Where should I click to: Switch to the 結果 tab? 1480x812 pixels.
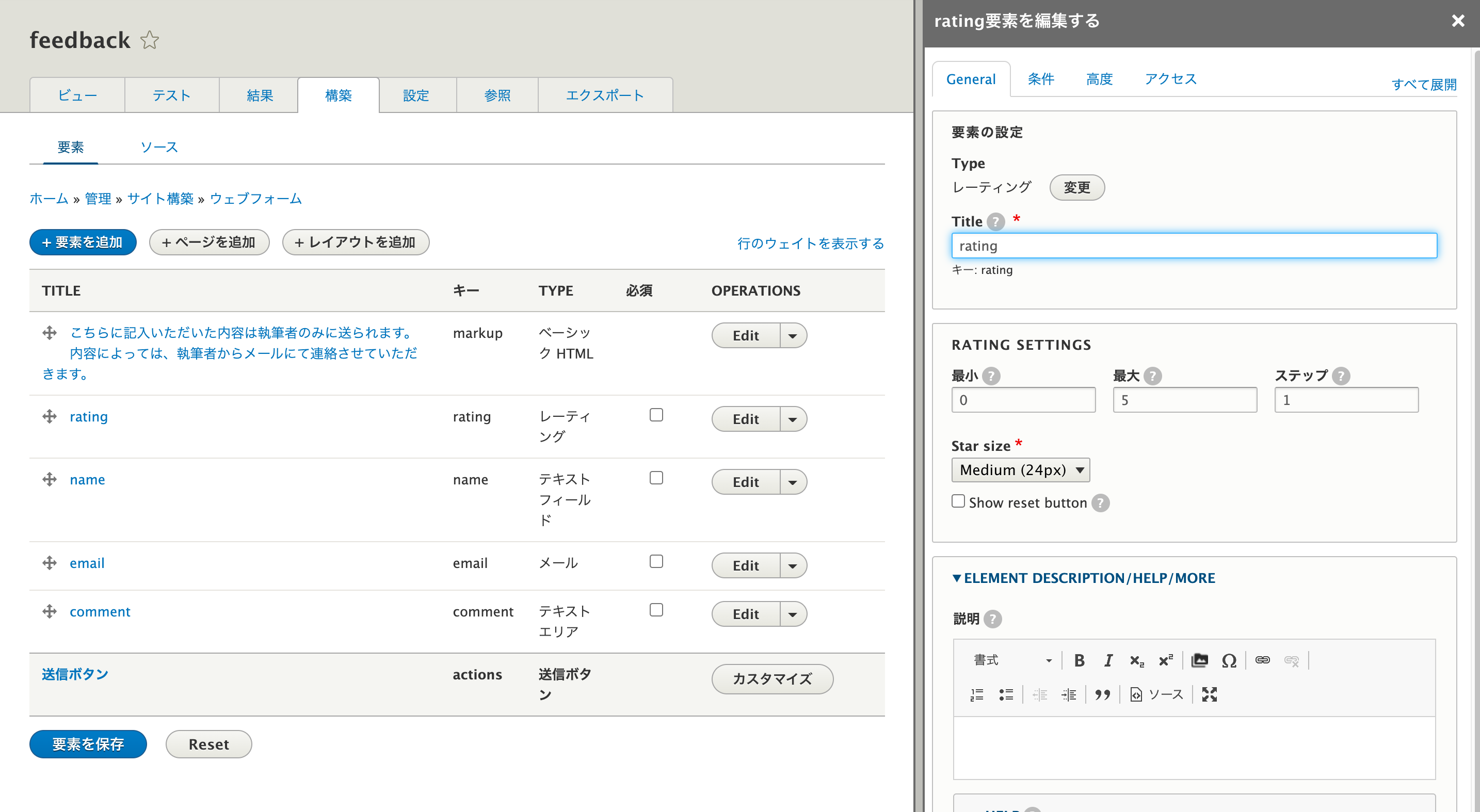[259, 95]
